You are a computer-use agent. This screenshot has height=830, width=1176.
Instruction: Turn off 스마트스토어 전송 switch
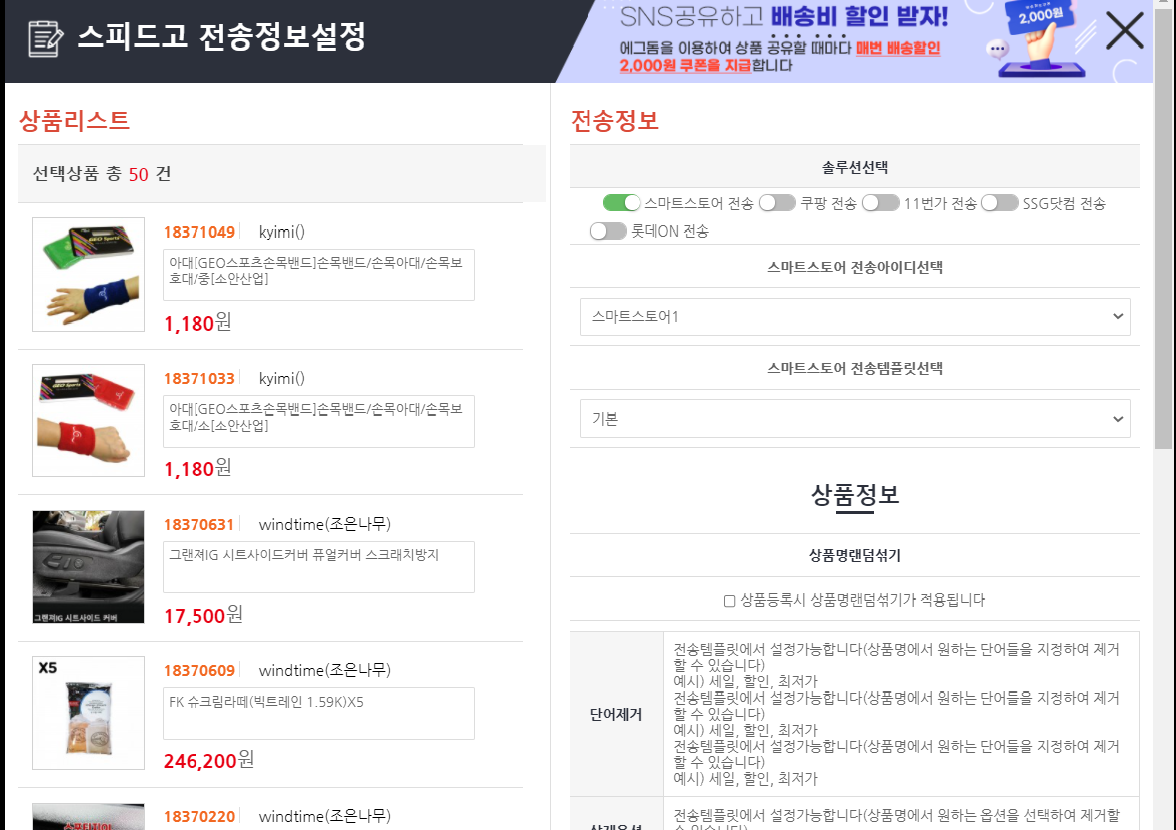622,203
